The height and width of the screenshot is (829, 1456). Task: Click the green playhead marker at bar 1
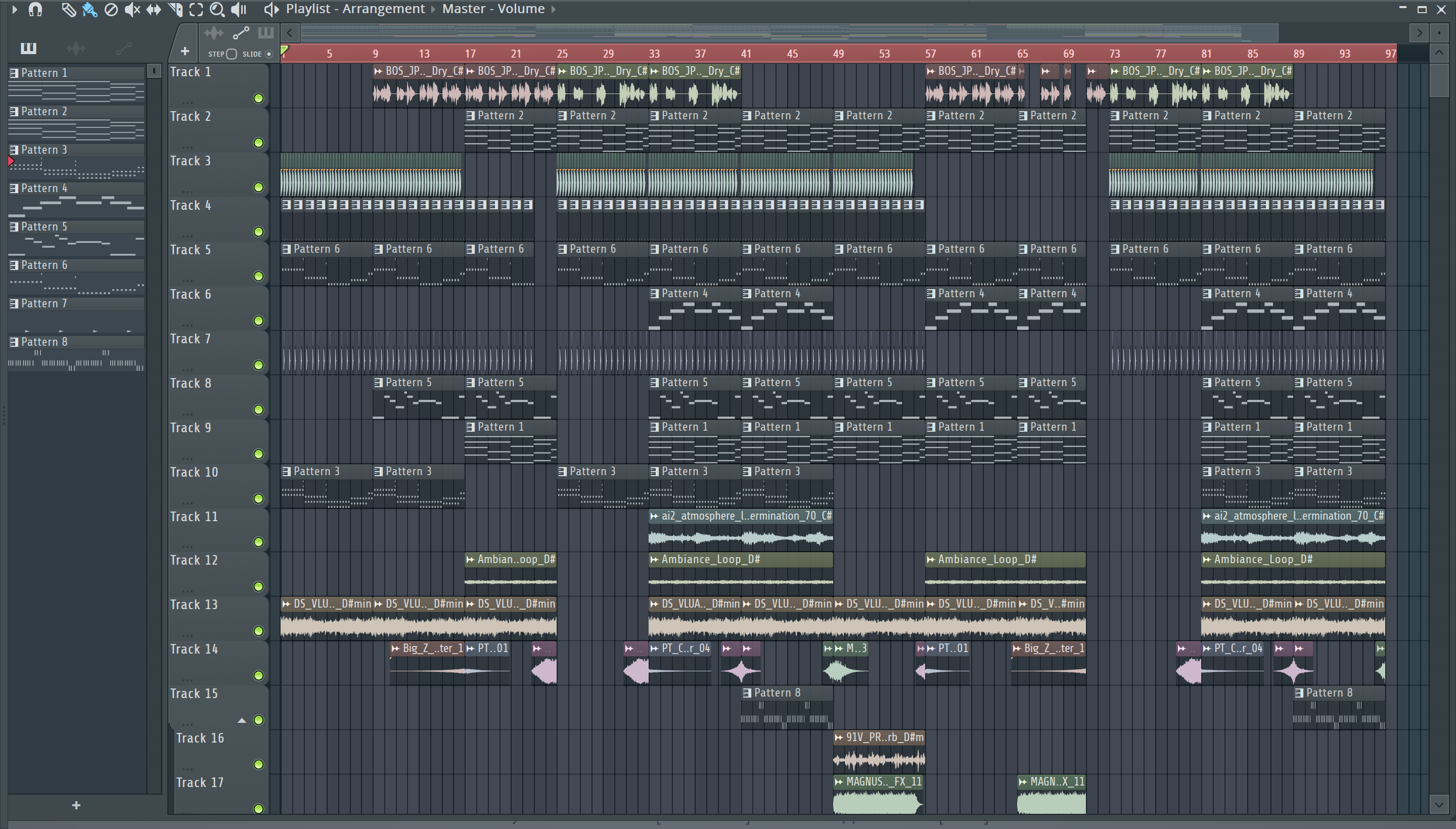pos(285,51)
